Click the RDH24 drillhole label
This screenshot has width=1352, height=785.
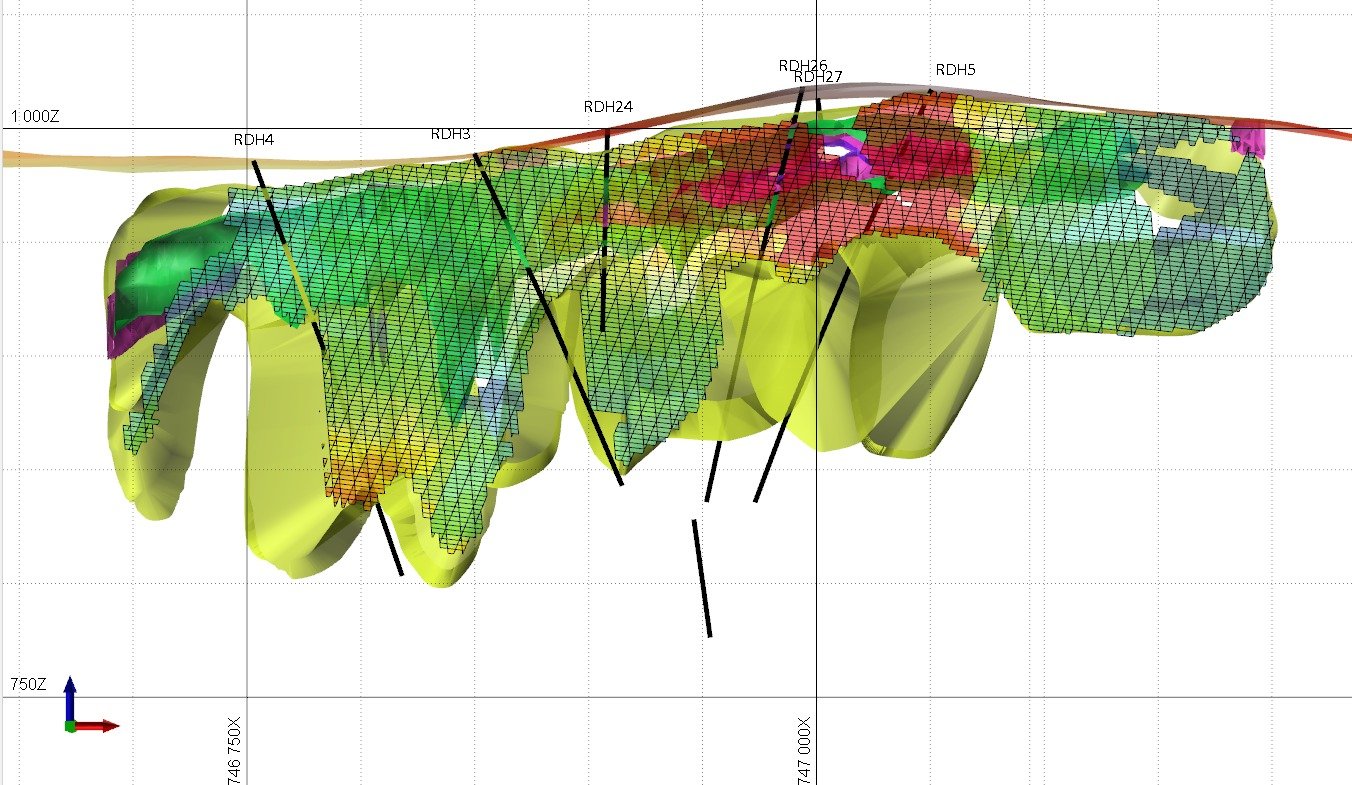click(608, 107)
